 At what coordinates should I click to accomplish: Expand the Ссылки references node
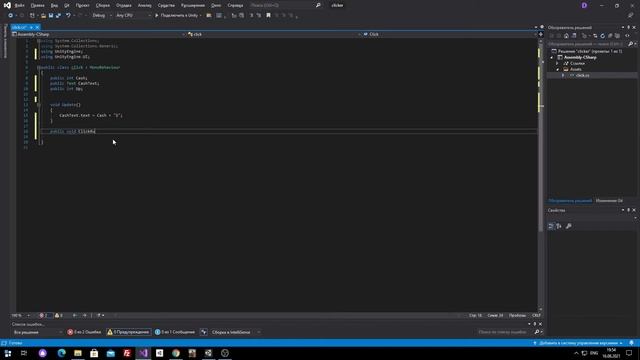(x=558, y=63)
